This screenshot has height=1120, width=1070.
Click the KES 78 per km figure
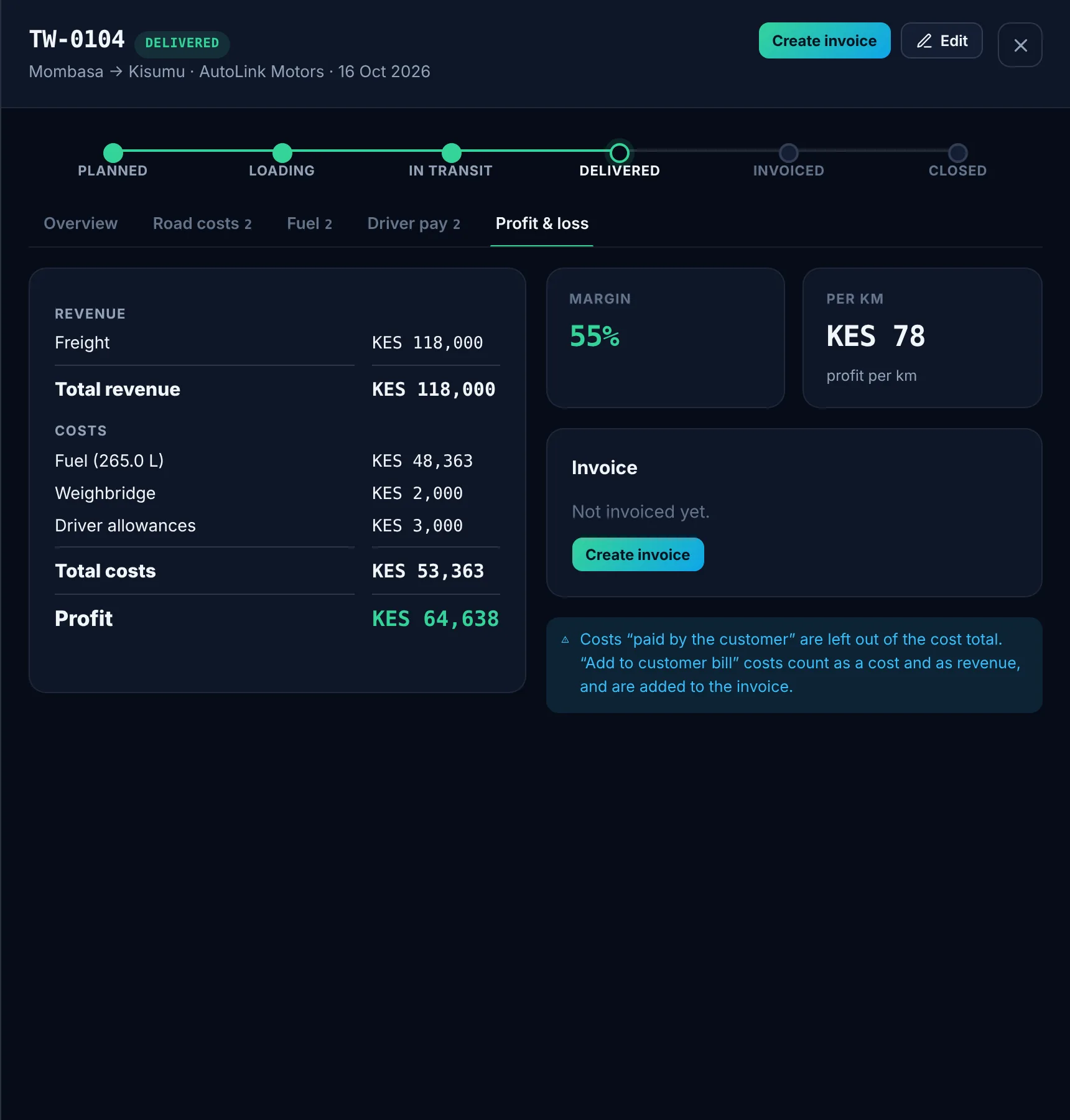876,336
